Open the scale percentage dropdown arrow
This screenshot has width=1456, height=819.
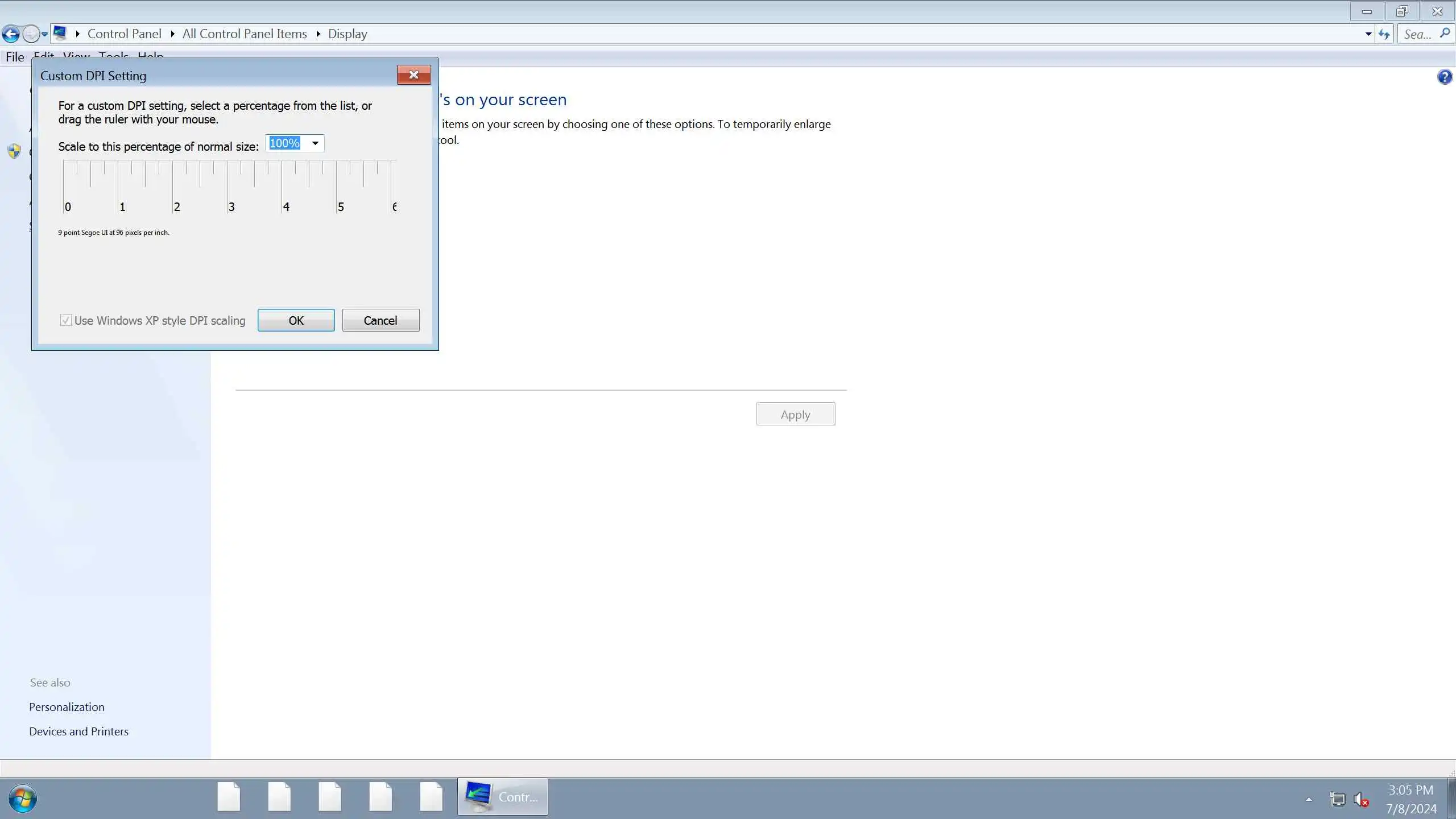coord(315,143)
